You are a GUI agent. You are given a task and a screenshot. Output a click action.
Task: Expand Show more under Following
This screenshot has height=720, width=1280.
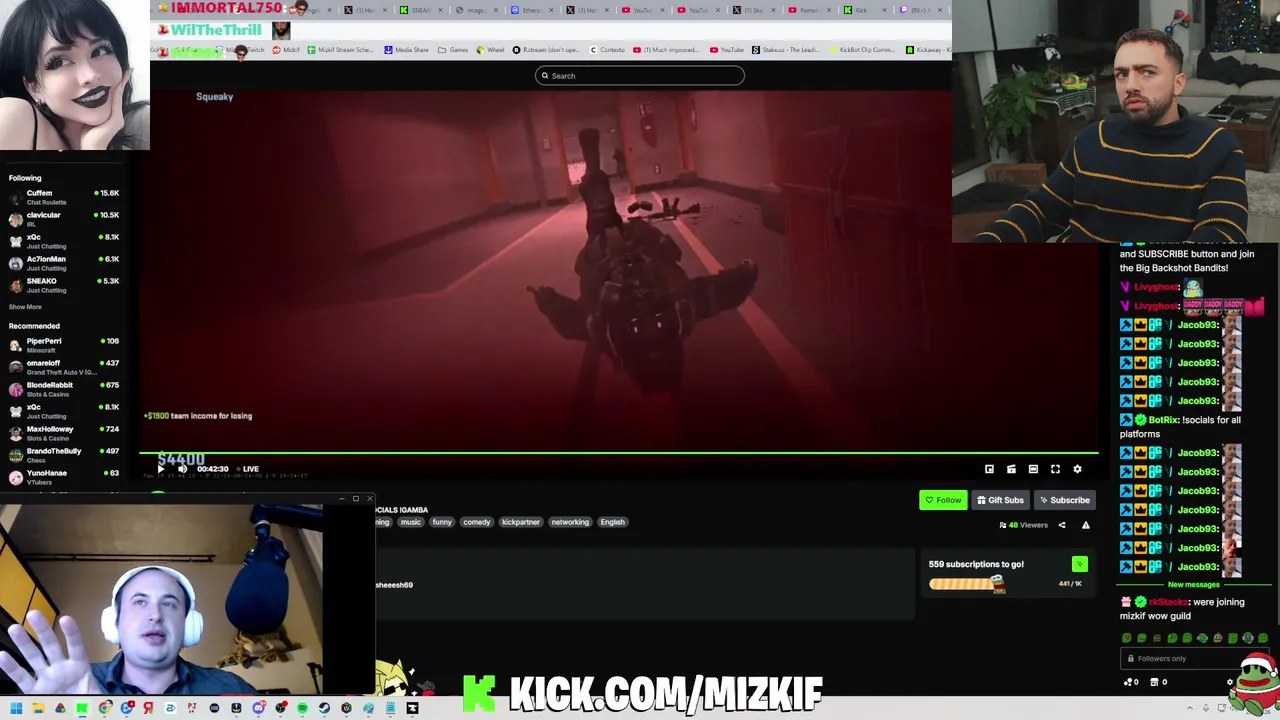[26, 307]
